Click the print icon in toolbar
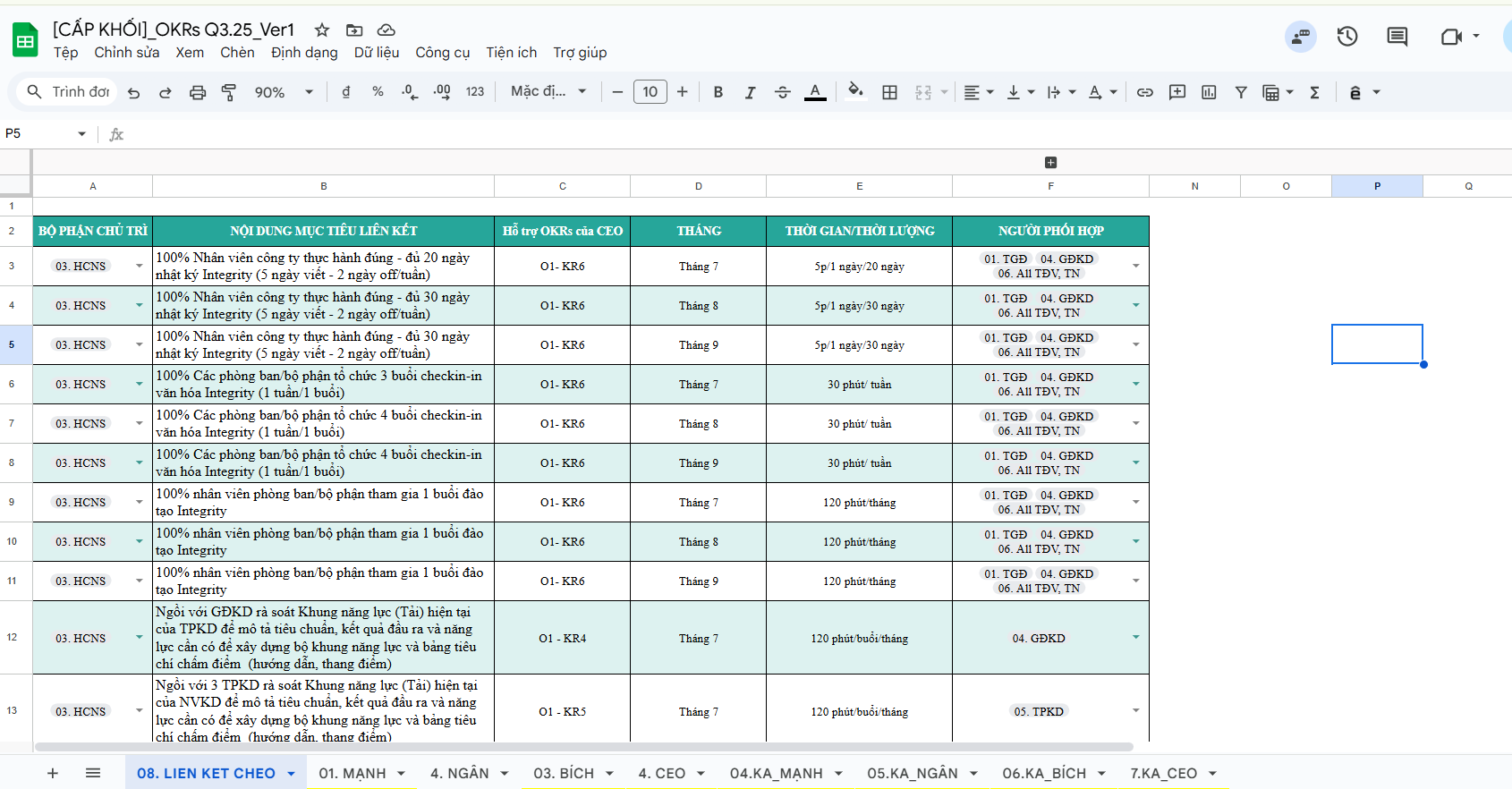This screenshot has width=1512, height=789. pos(198,92)
